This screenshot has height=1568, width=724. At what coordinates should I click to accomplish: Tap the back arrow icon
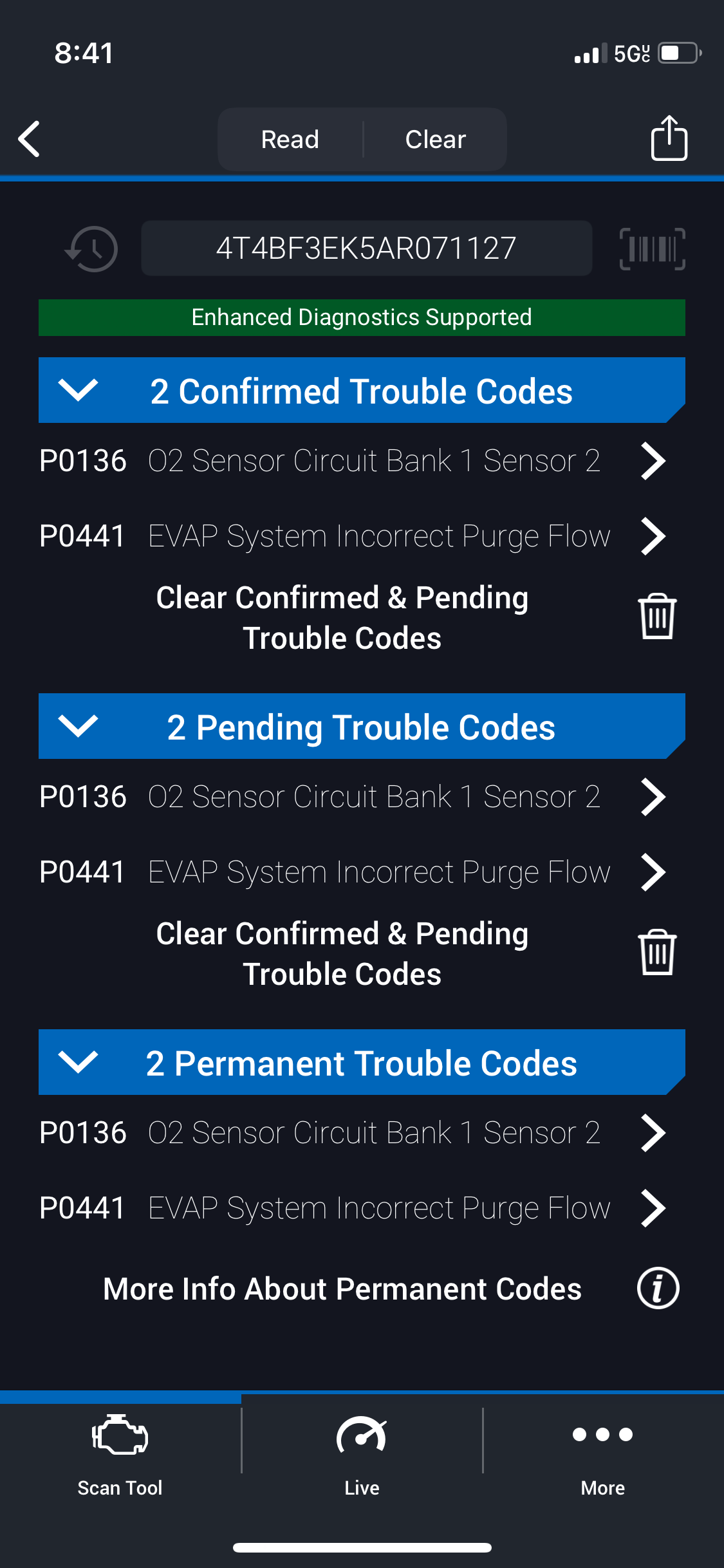click(x=30, y=138)
